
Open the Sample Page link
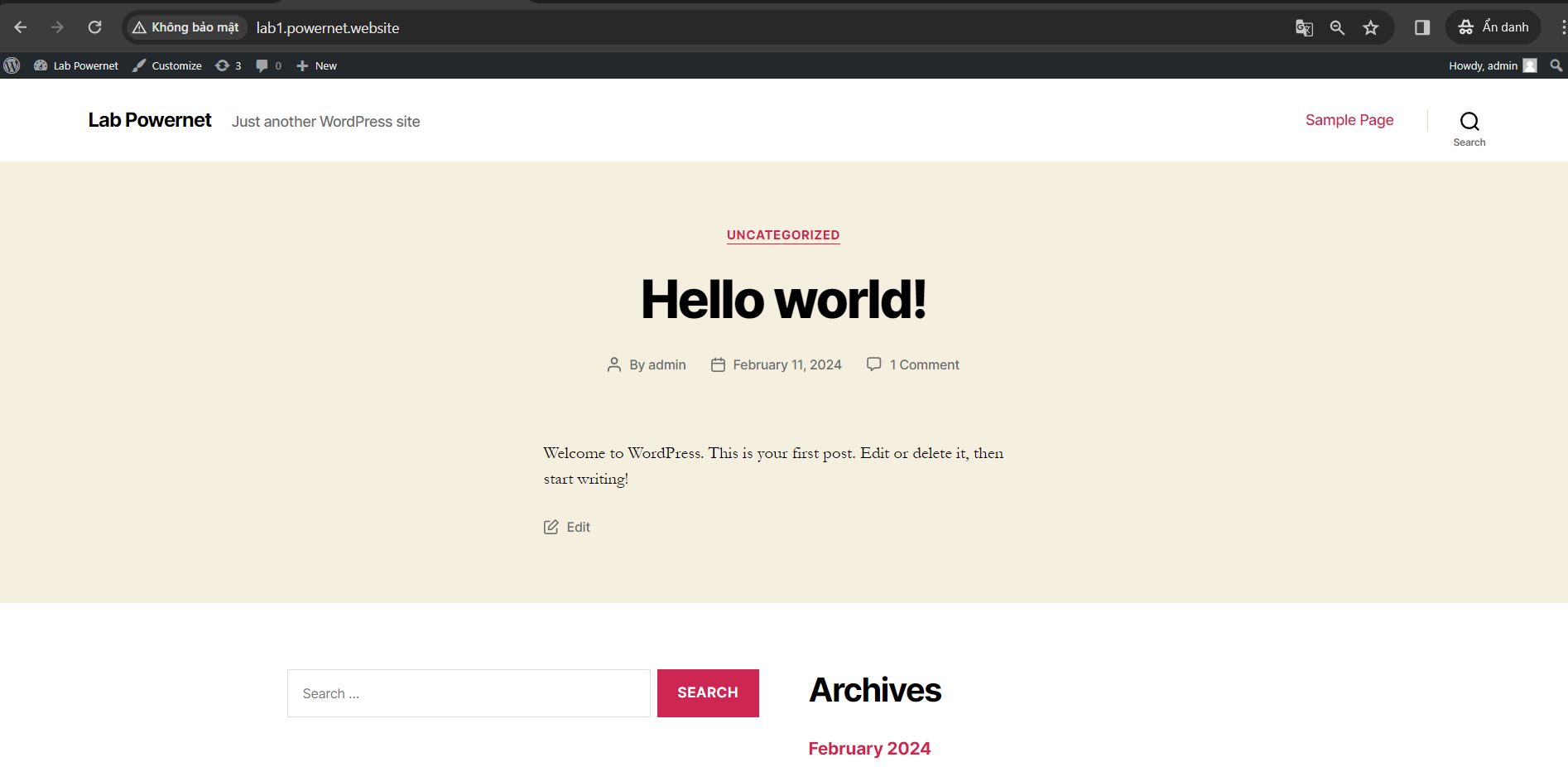tap(1349, 120)
